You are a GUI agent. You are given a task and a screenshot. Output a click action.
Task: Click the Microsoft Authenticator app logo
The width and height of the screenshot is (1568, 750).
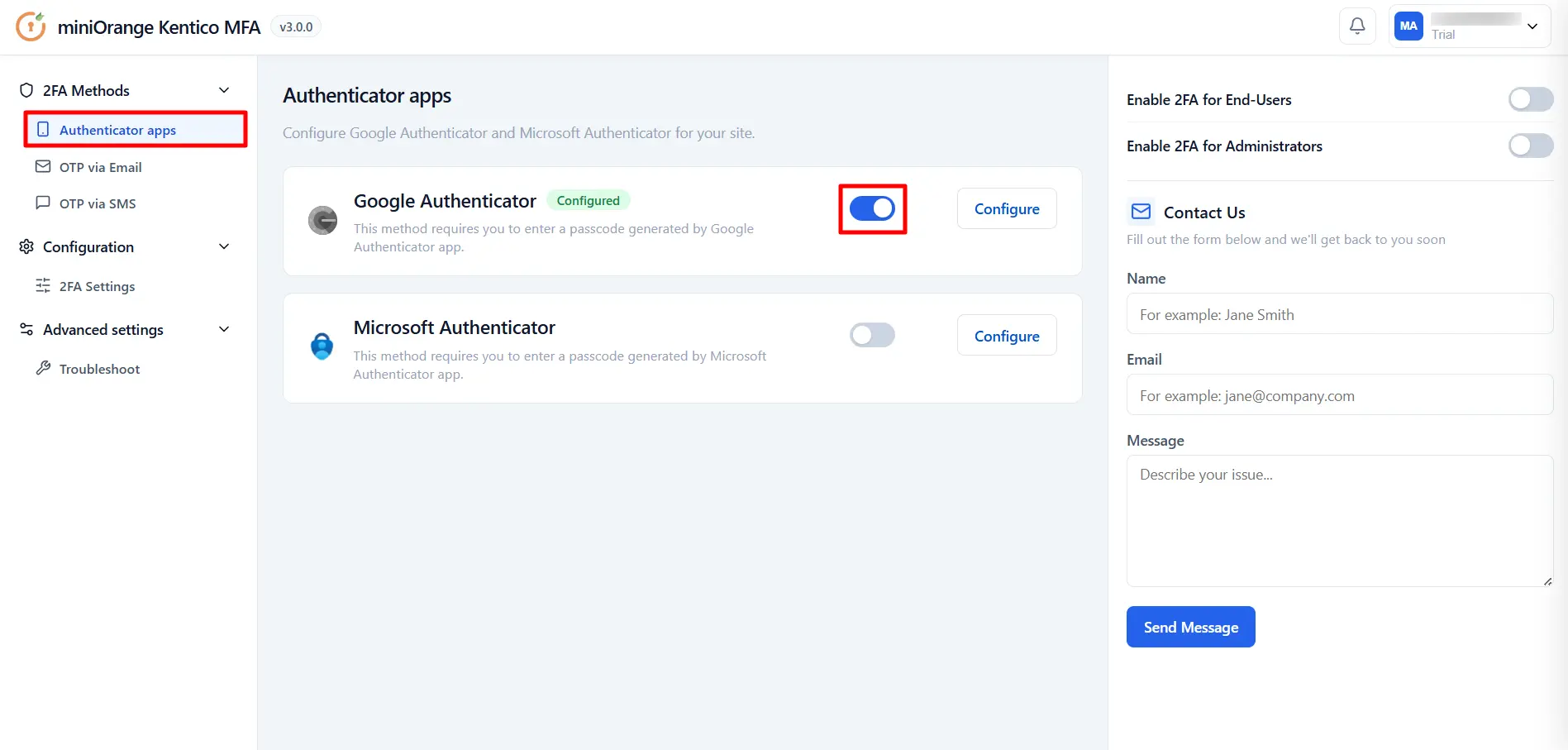pos(322,346)
